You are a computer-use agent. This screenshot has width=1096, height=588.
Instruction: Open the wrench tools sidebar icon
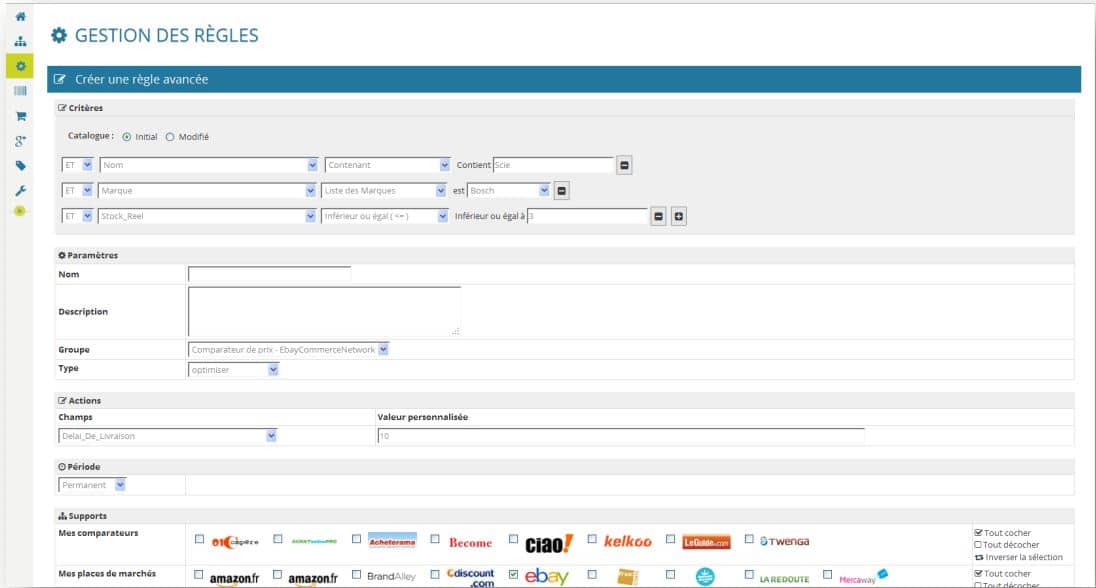[x=20, y=191]
